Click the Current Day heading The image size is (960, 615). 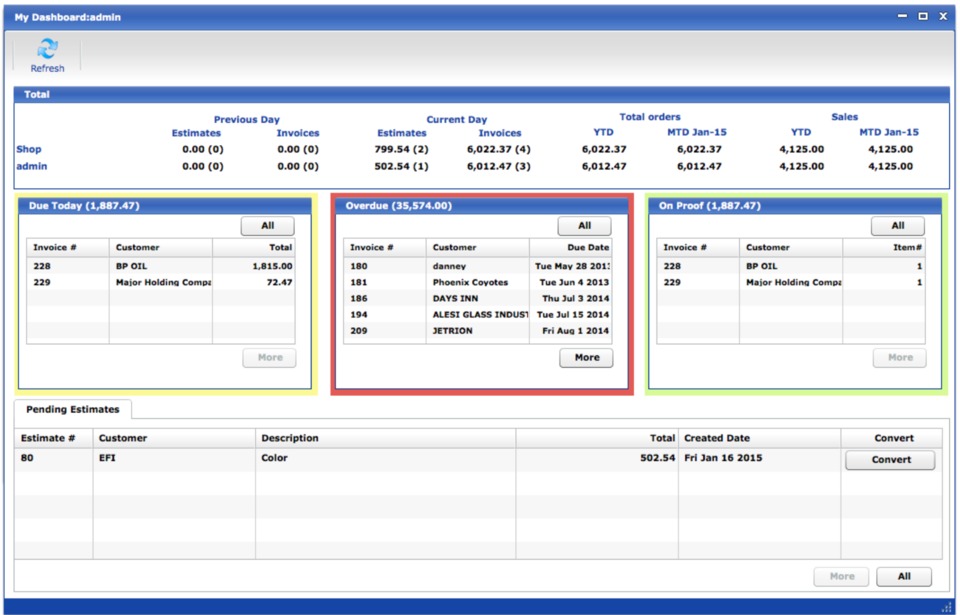pyautogui.click(x=457, y=119)
